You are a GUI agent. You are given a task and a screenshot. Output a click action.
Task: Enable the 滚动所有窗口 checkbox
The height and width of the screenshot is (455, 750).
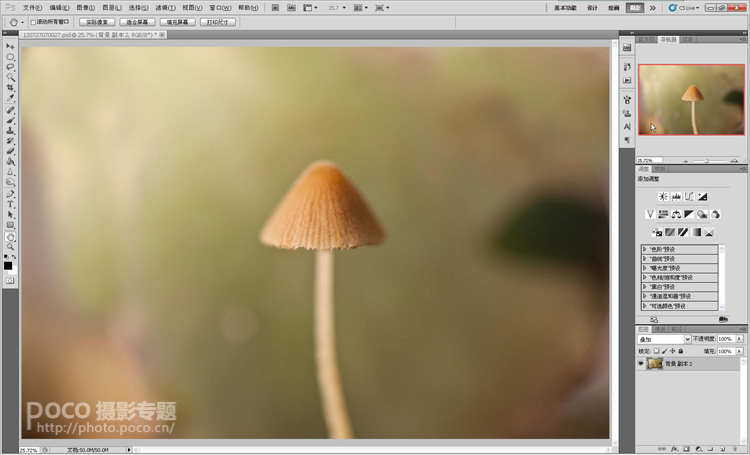(33, 21)
